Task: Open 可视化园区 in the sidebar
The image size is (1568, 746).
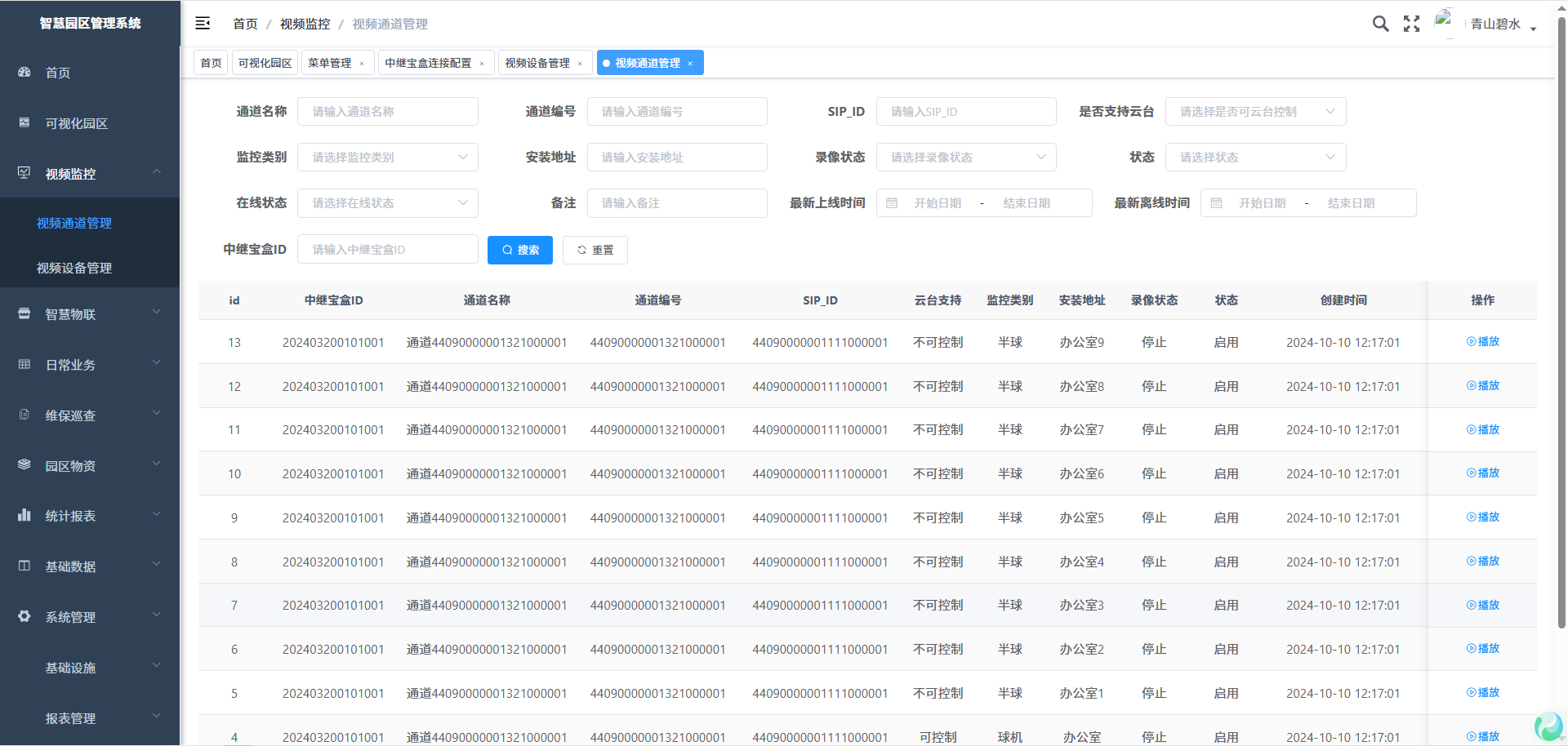Action: click(x=76, y=123)
